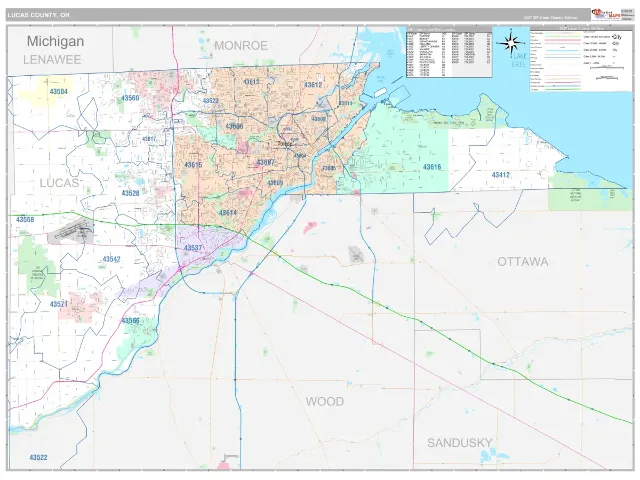640x480 pixels.
Task: Click ZIP code 43614 label
Action: tap(228, 213)
